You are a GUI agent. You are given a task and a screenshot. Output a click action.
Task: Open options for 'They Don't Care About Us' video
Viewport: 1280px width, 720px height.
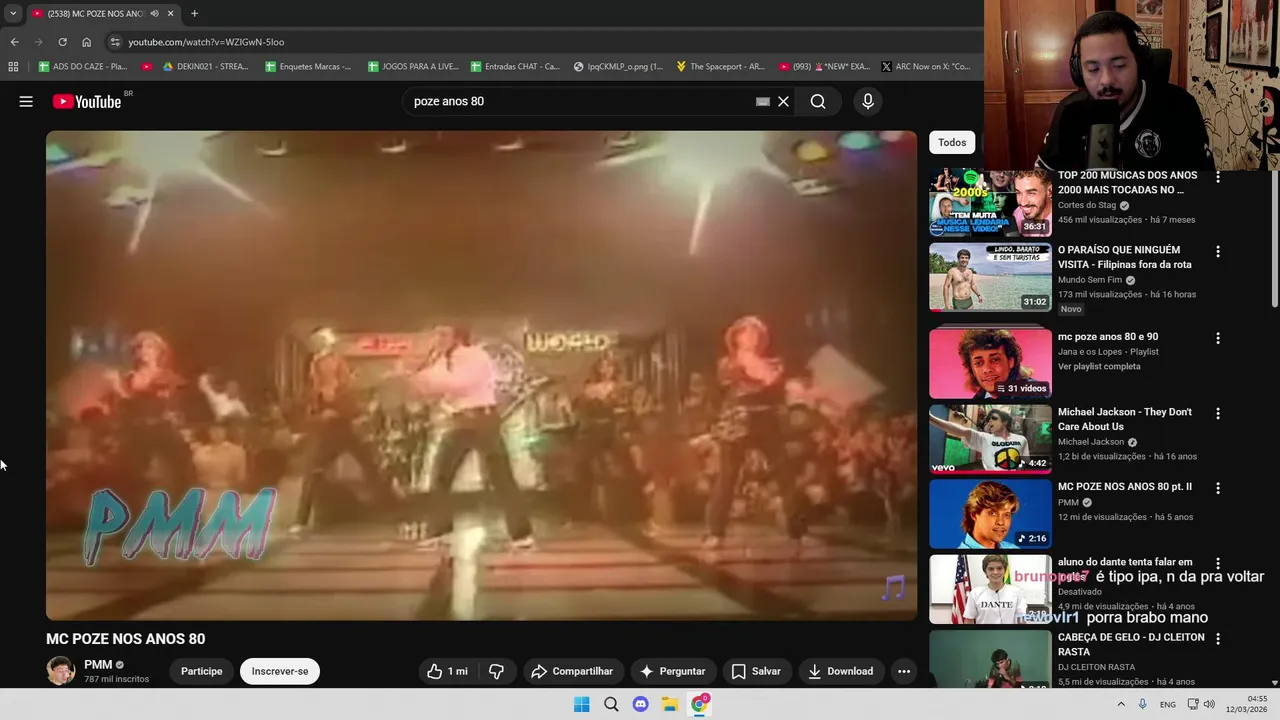click(x=1218, y=413)
